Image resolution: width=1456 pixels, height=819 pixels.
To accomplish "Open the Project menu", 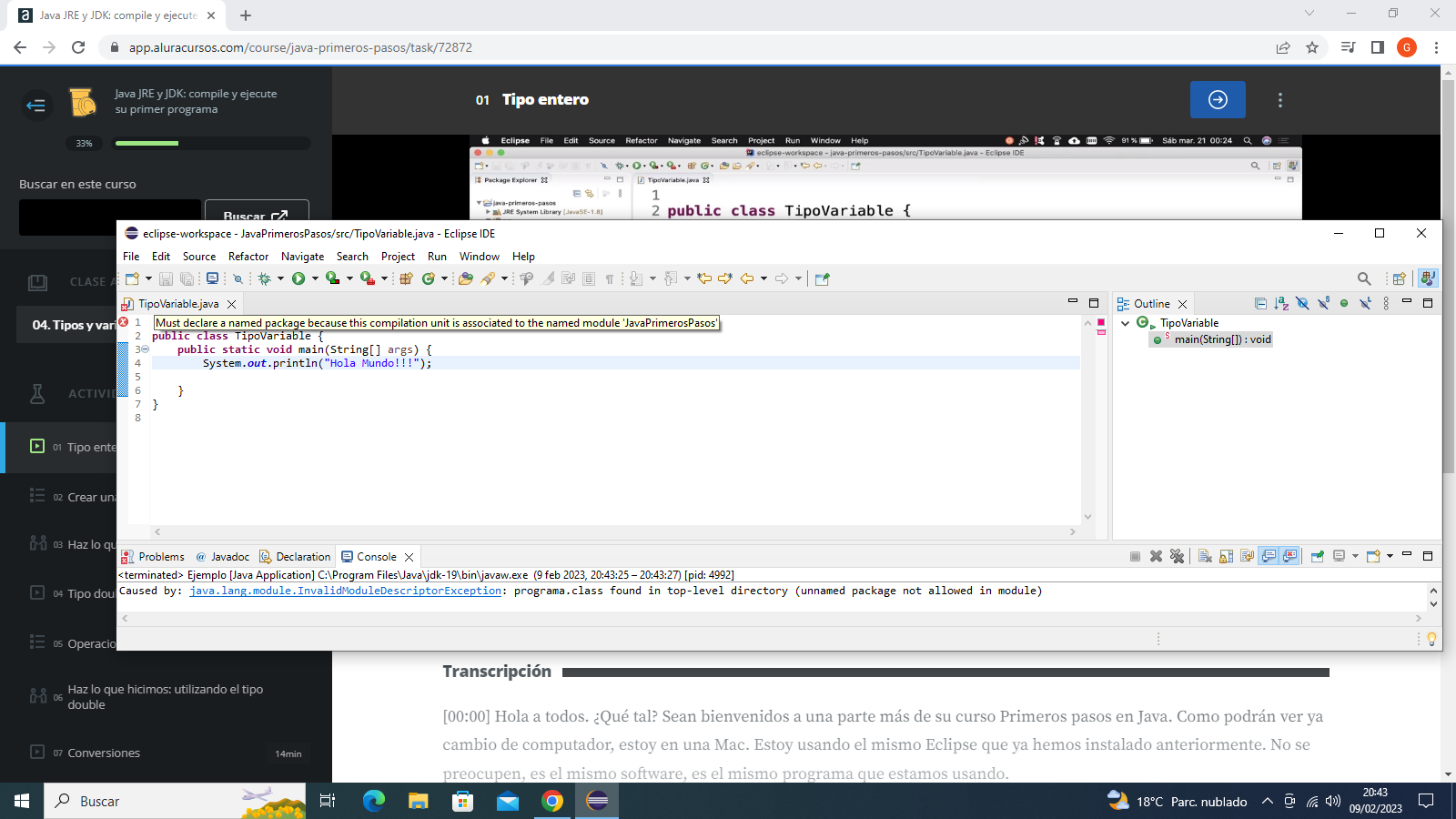I will (398, 257).
